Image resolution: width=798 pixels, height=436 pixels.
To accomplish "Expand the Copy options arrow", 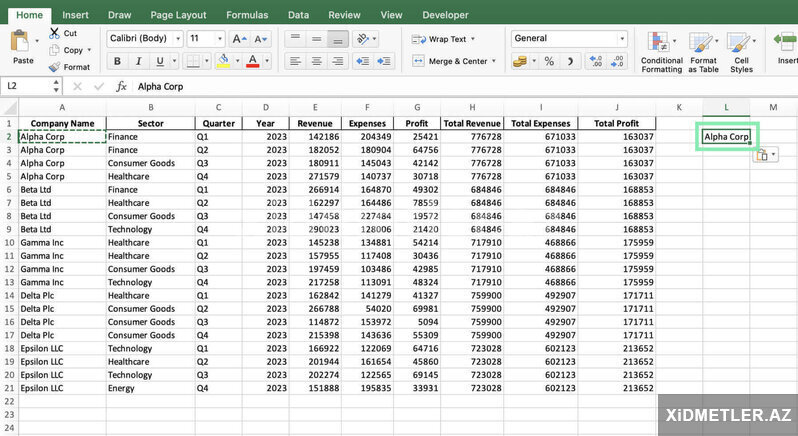I will pyautogui.click(x=89, y=50).
